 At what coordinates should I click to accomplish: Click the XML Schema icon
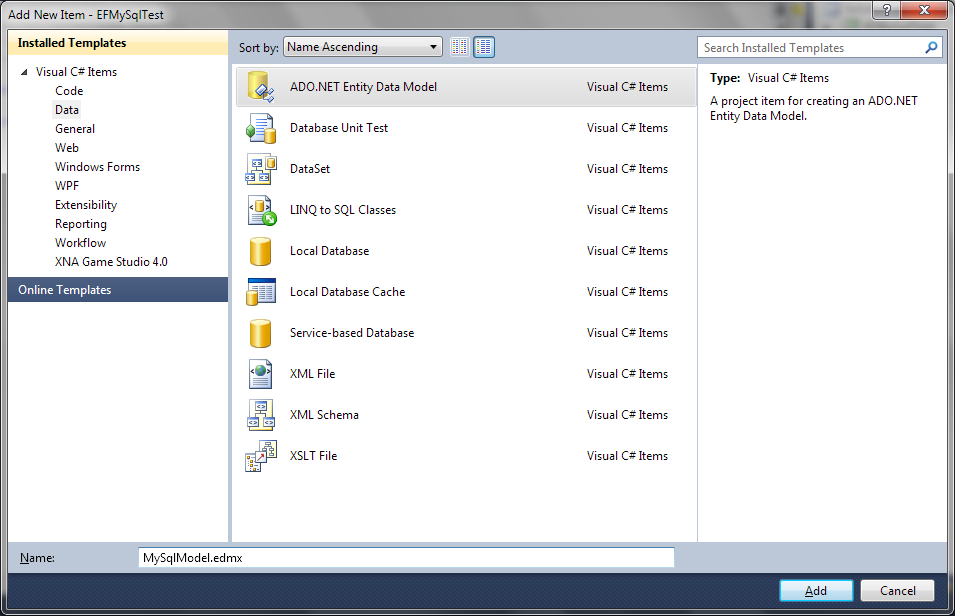[261, 415]
